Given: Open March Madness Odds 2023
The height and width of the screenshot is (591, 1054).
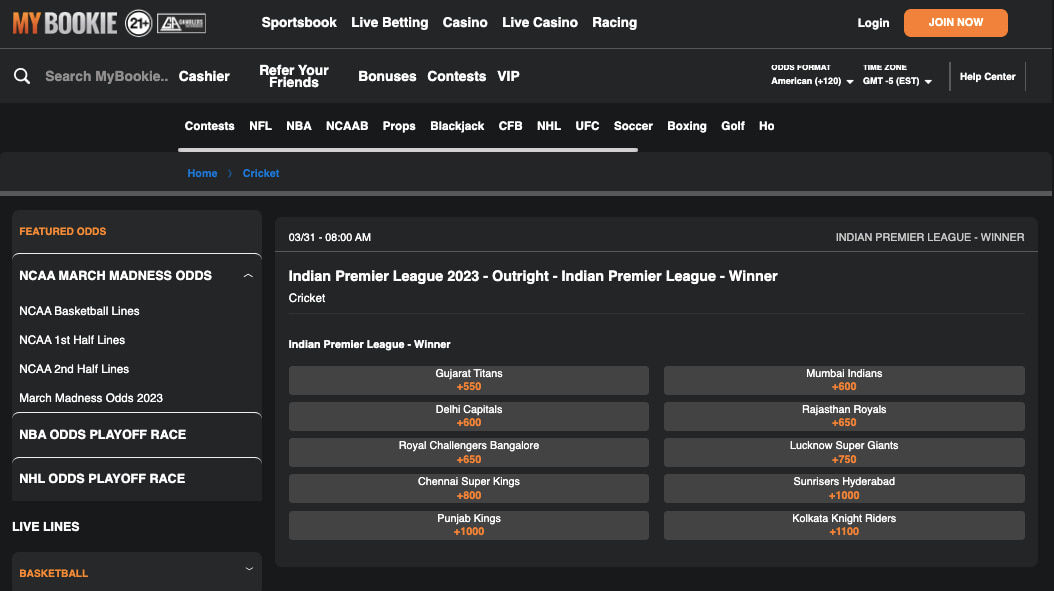Looking at the screenshot, I should tap(91, 397).
